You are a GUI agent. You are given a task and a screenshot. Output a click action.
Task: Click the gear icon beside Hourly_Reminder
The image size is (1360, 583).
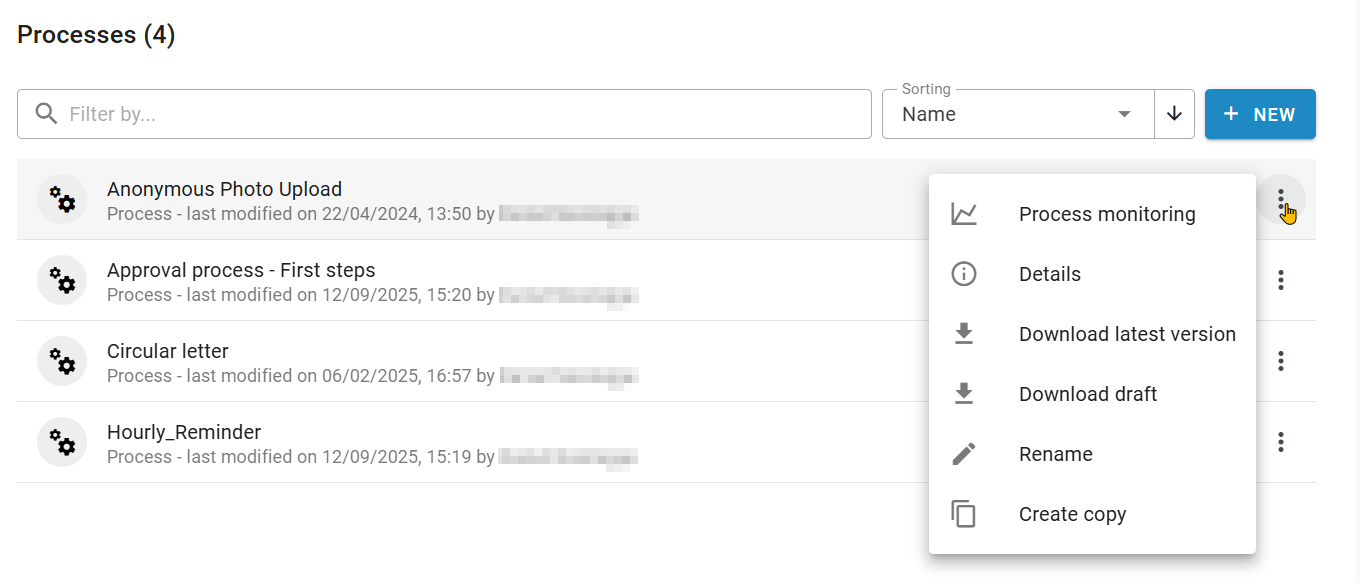click(x=62, y=442)
